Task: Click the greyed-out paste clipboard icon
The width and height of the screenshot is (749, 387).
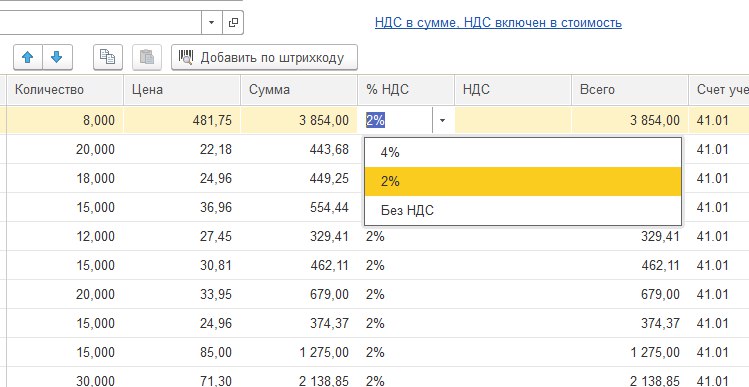Action: pos(147,57)
